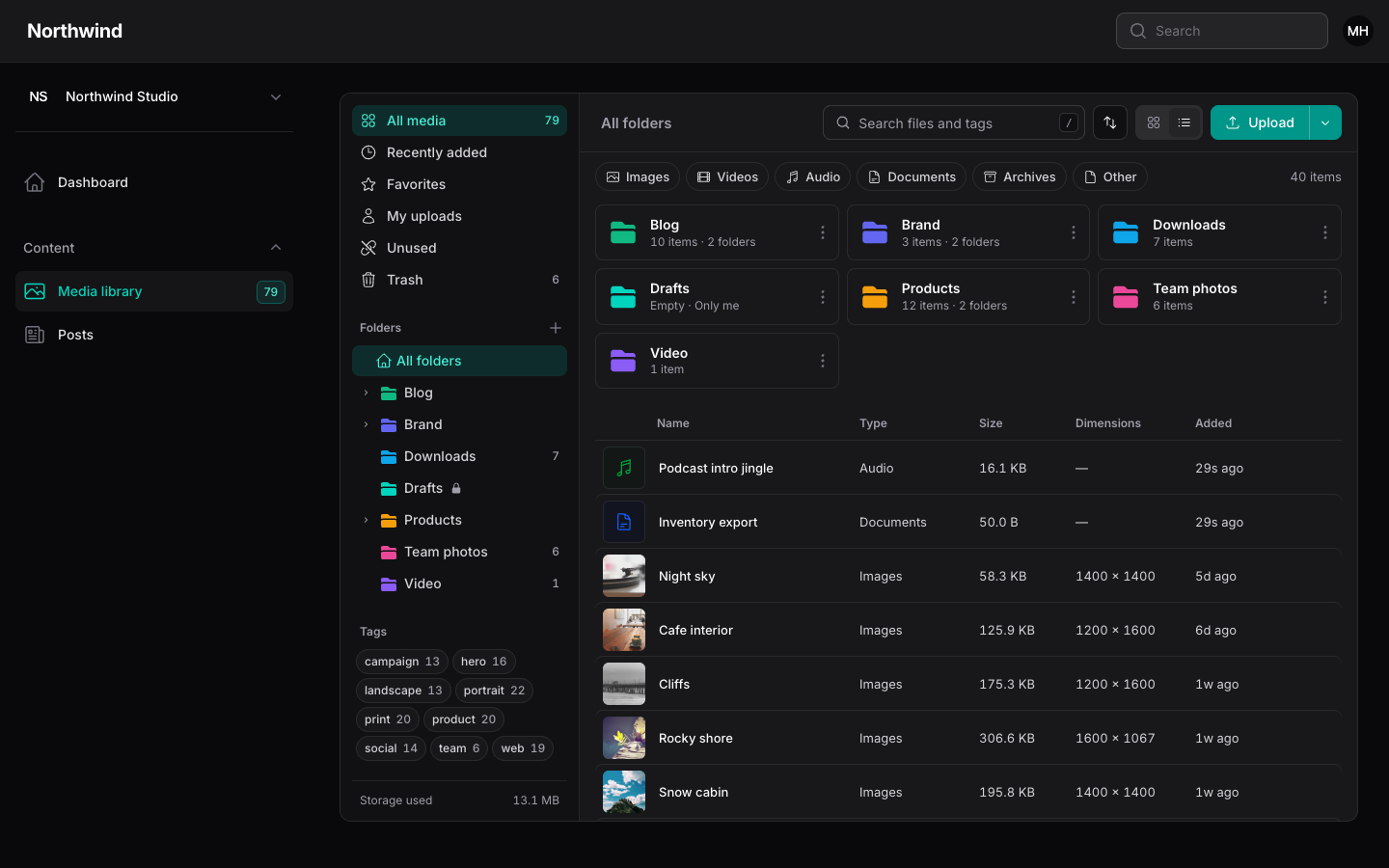Switch to list view

(1185, 122)
